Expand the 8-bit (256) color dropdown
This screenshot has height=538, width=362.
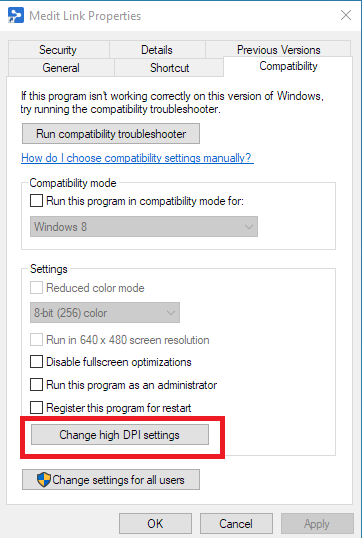click(105, 313)
